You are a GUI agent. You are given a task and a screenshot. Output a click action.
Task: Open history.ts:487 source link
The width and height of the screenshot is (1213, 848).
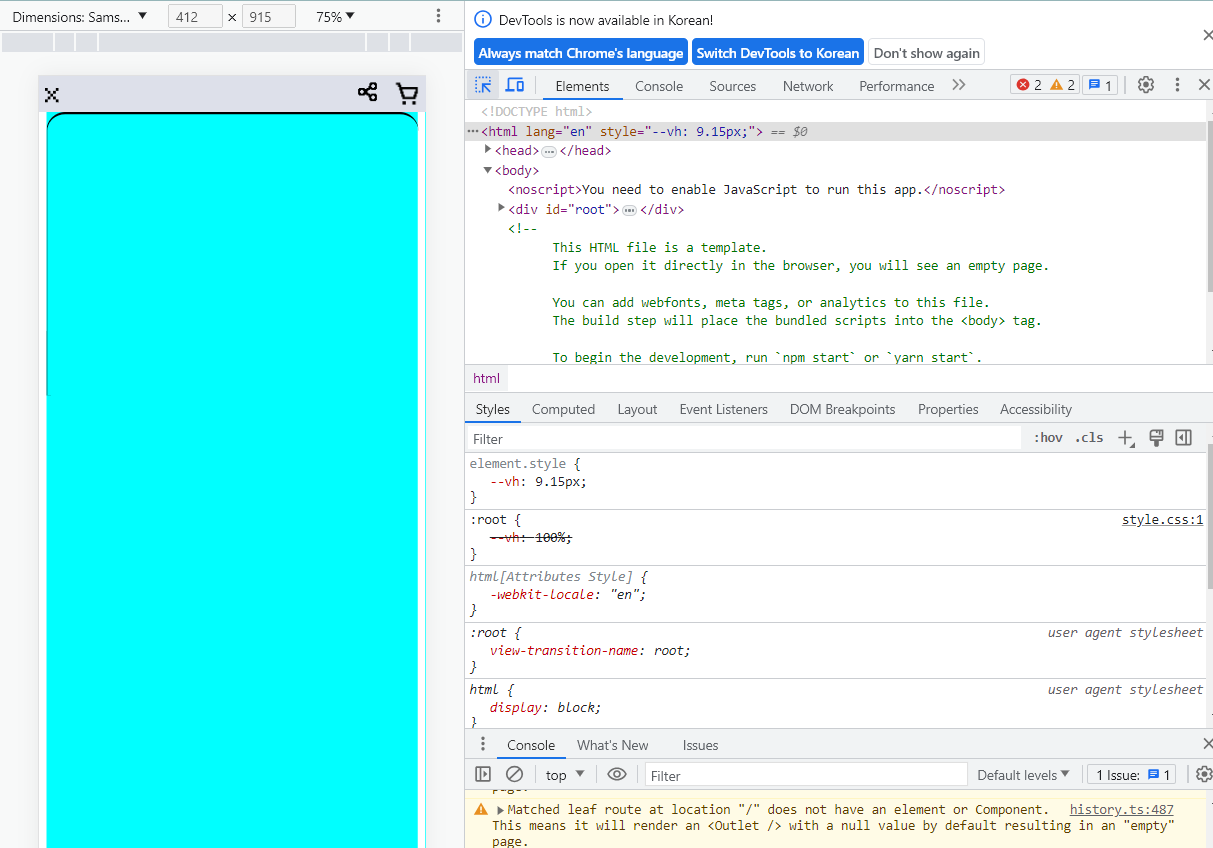[1121, 810]
